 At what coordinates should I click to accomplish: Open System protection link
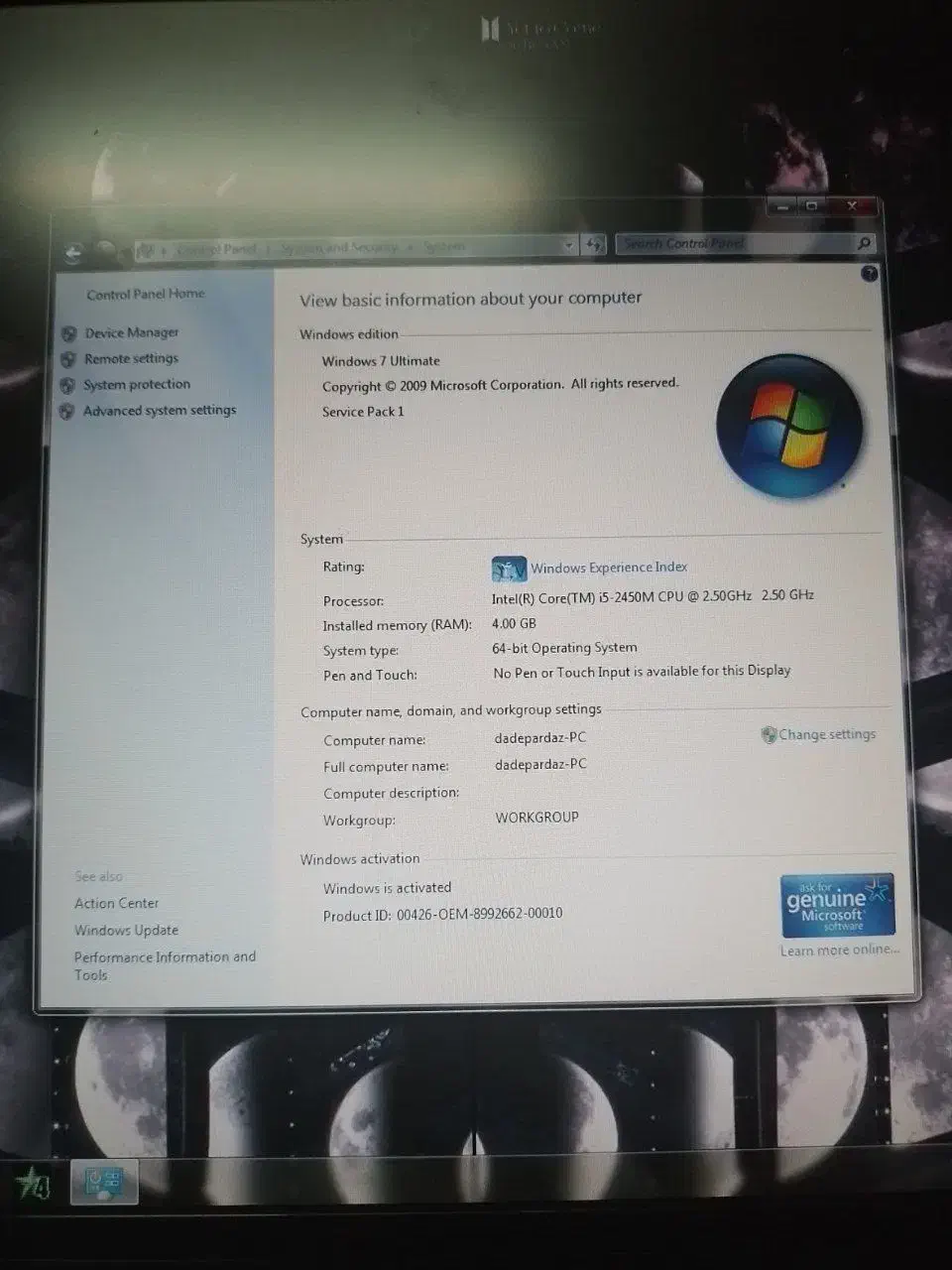(x=136, y=384)
